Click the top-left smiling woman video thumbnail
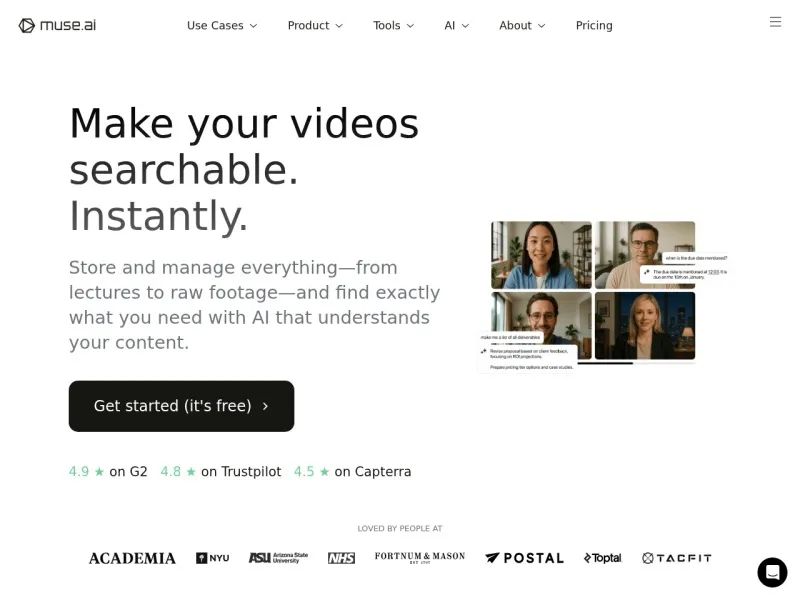The width and height of the screenshot is (800, 600). pyautogui.click(x=541, y=255)
